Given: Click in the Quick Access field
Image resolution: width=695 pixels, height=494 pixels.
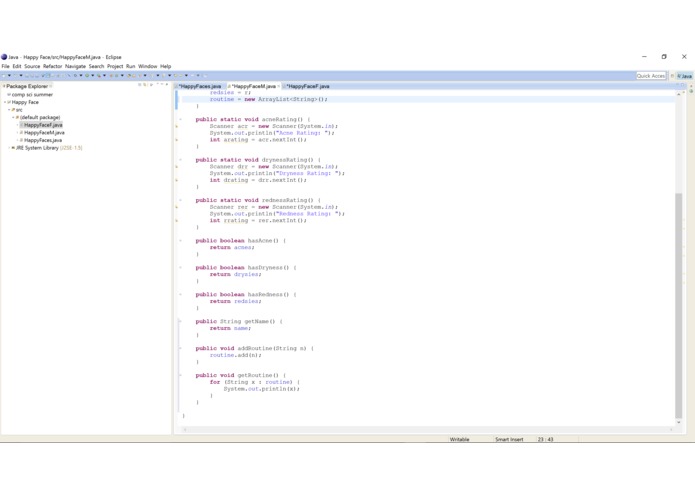Looking at the screenshot, I should [651, 76].
